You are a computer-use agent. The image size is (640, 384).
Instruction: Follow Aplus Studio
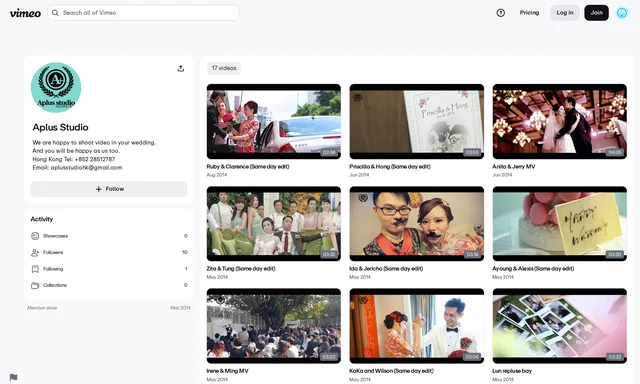click(x=109, y=189)
